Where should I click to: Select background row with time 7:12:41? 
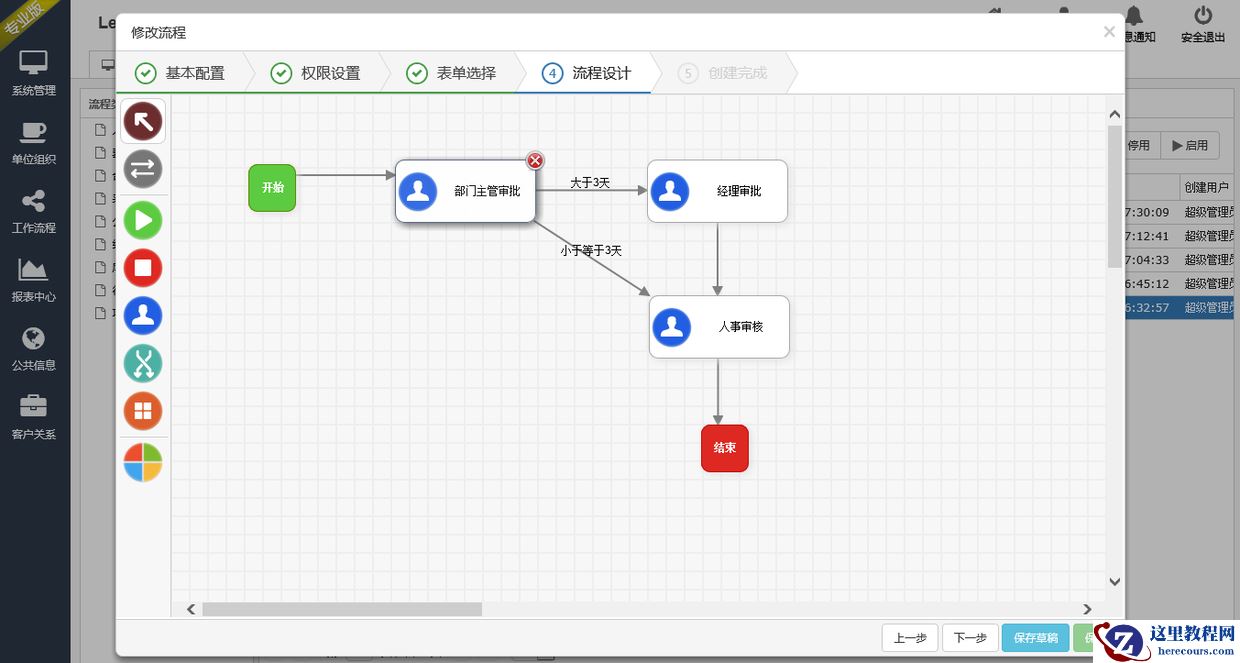click(x=1180, y=236)
